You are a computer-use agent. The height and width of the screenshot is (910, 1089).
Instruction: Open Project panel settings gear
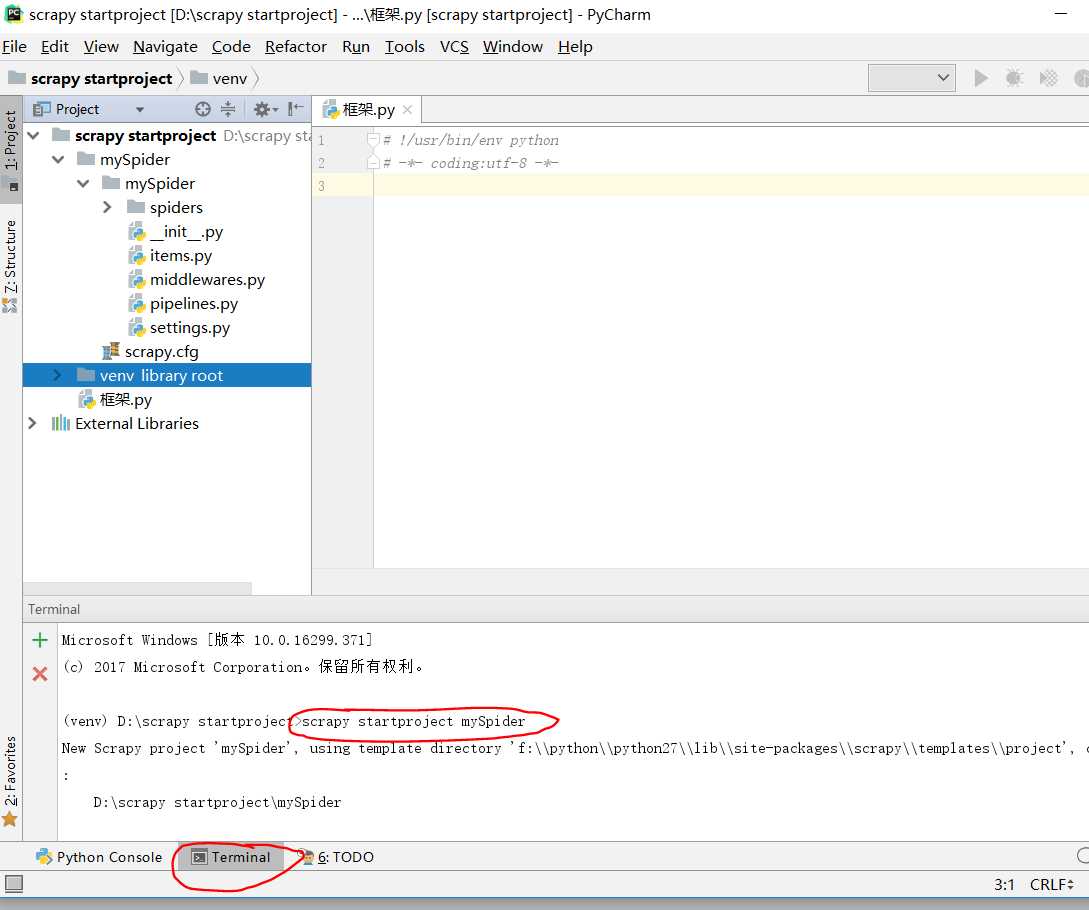(265, 109)
